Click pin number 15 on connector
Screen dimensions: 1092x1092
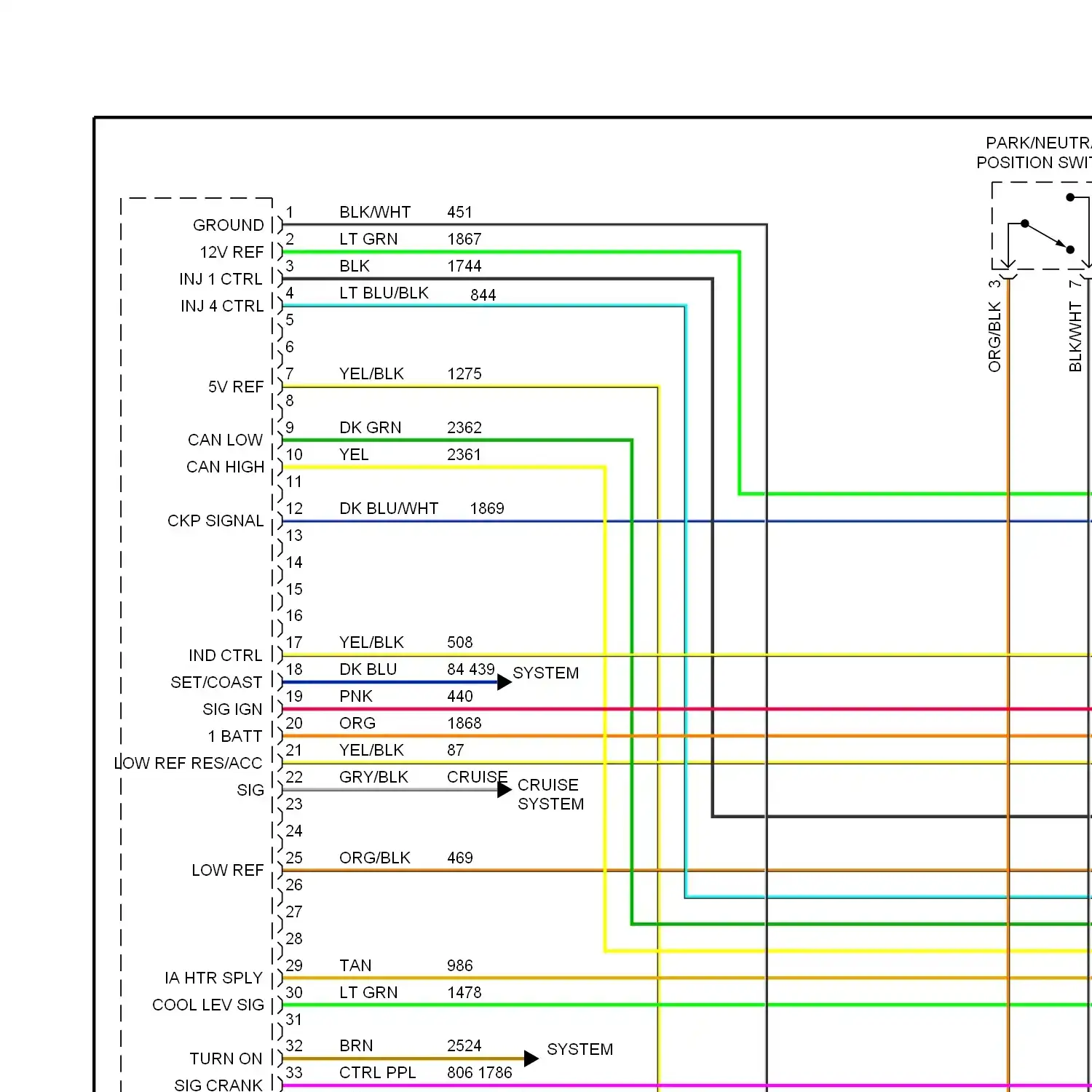pyautogui.click(x=294, y=589)
